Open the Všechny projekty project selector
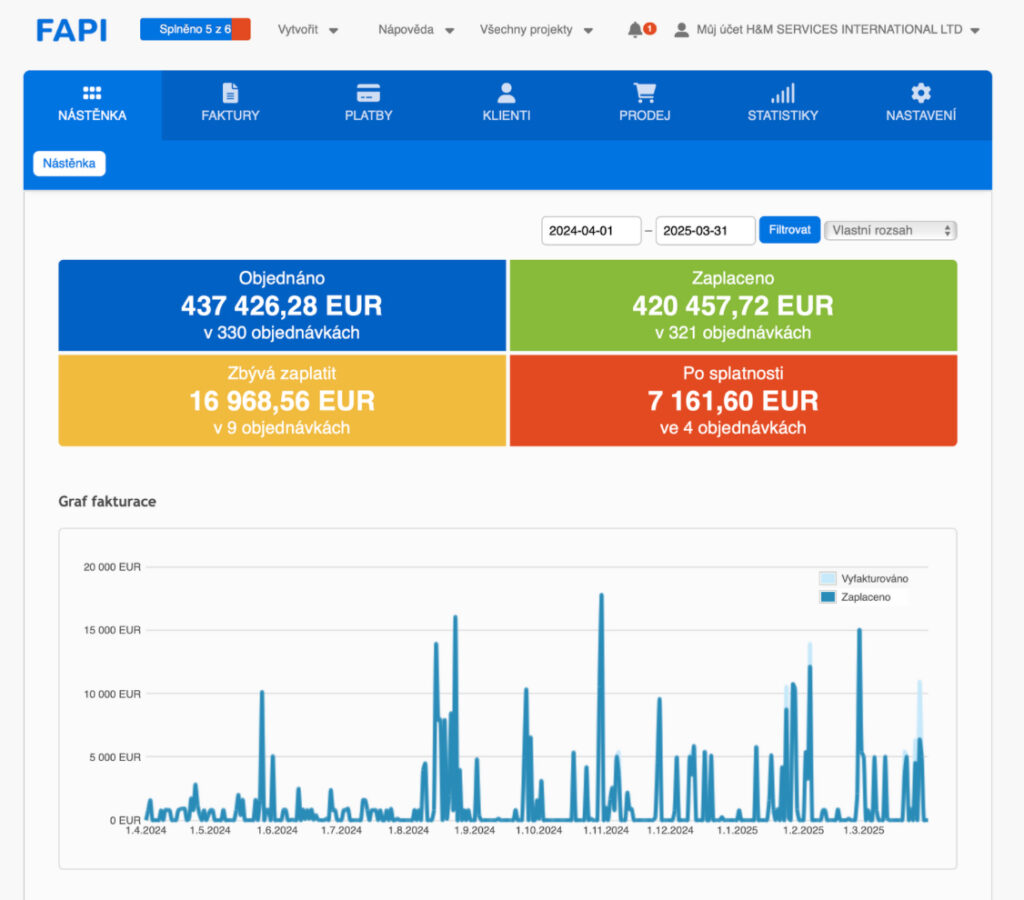 point(536,29)
